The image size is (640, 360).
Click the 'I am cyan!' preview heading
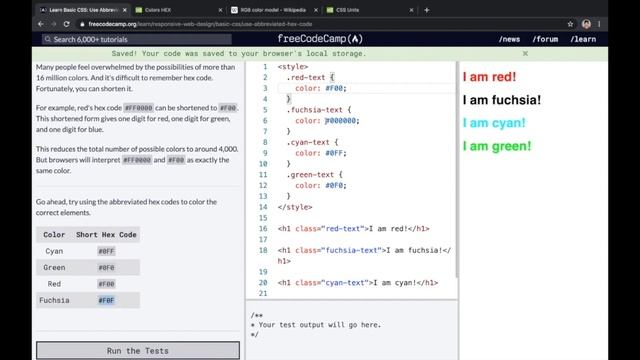(x=494, y=123)
